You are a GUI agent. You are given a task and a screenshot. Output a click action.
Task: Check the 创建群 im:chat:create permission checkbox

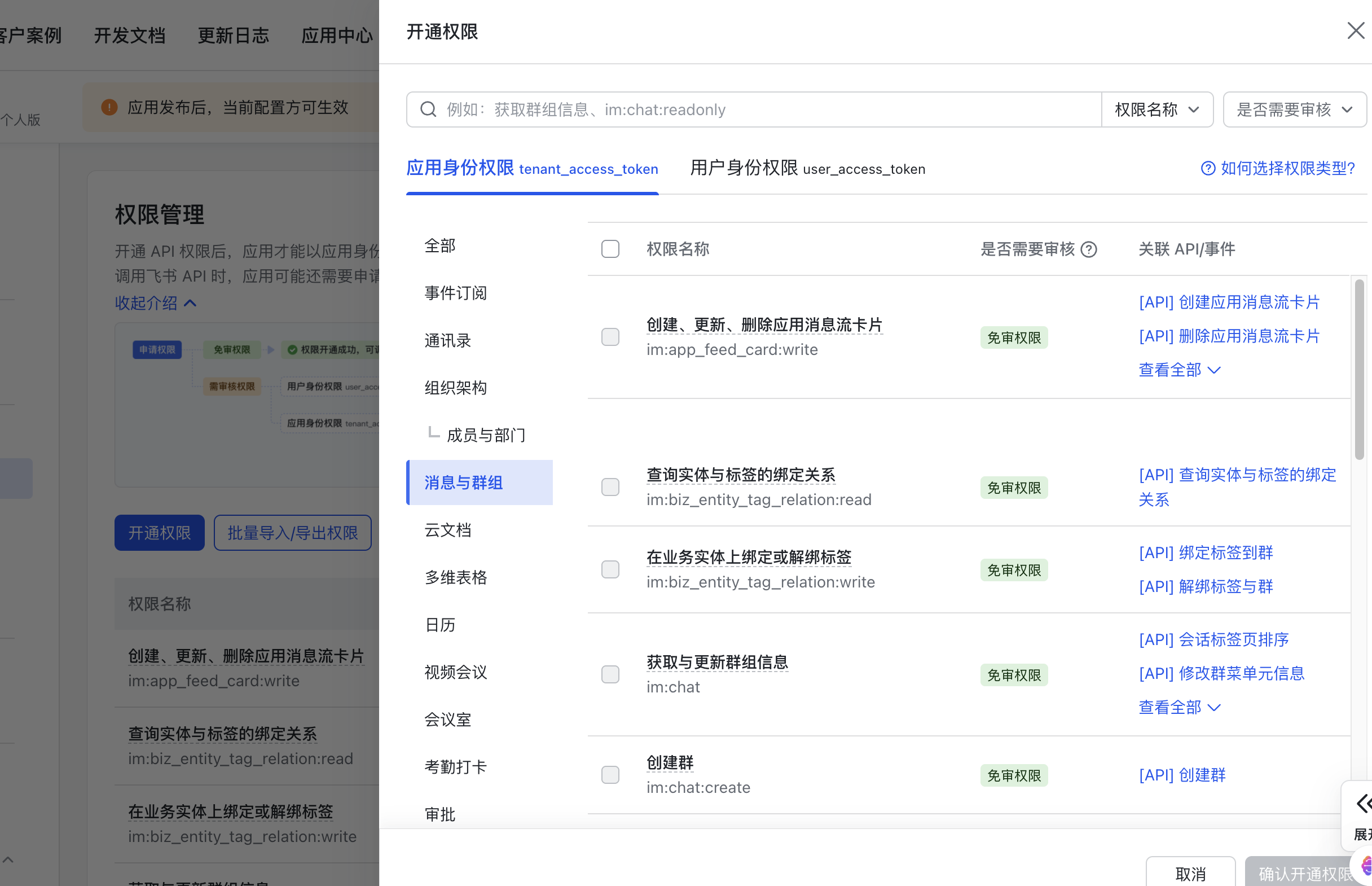(x=610, y=774)
